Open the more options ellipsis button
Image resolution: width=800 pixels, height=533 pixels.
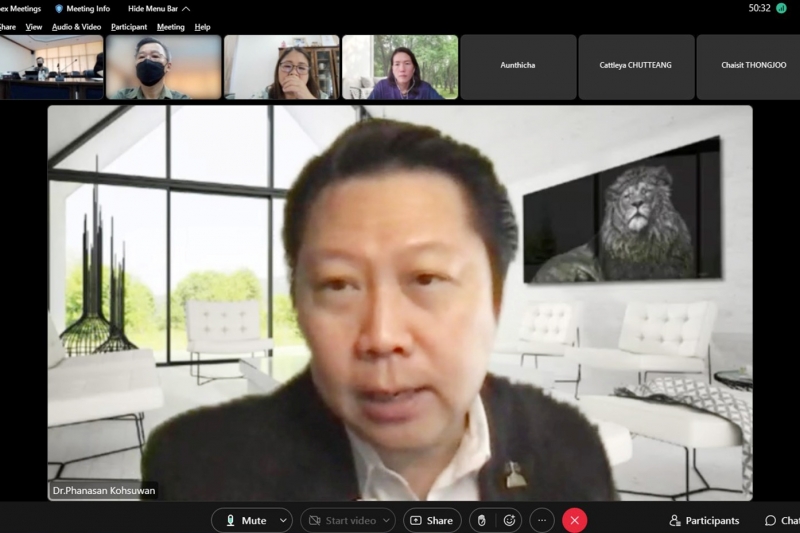(x=542, y=520)
